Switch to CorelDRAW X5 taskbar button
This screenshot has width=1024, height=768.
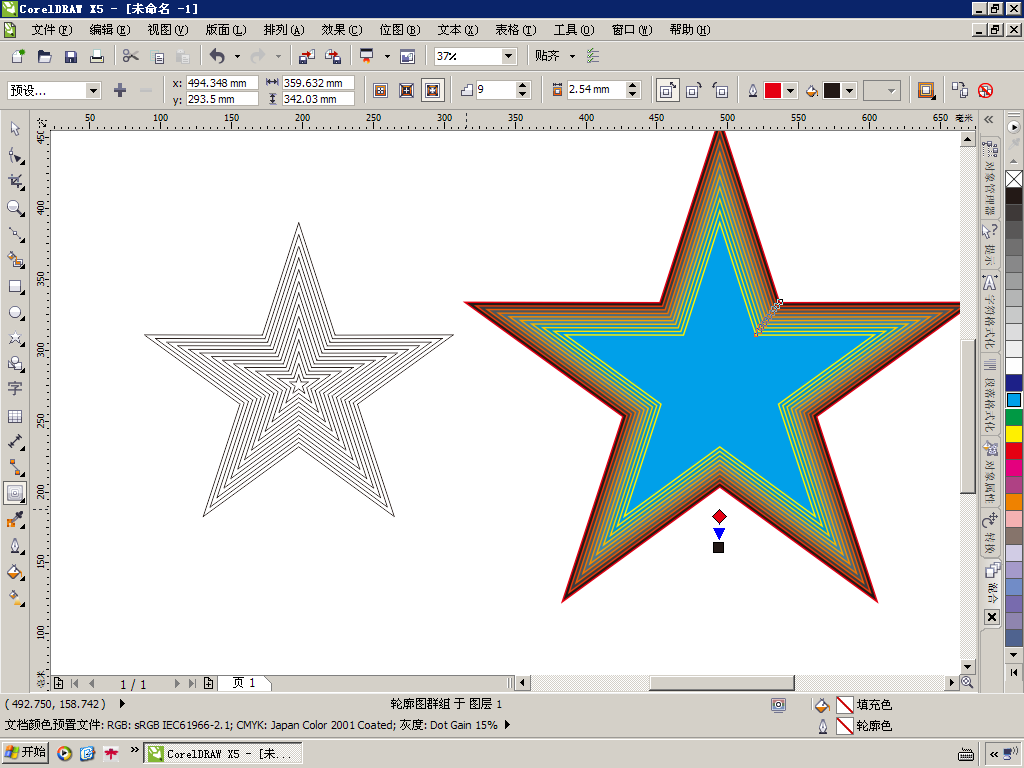coord(223,753)
